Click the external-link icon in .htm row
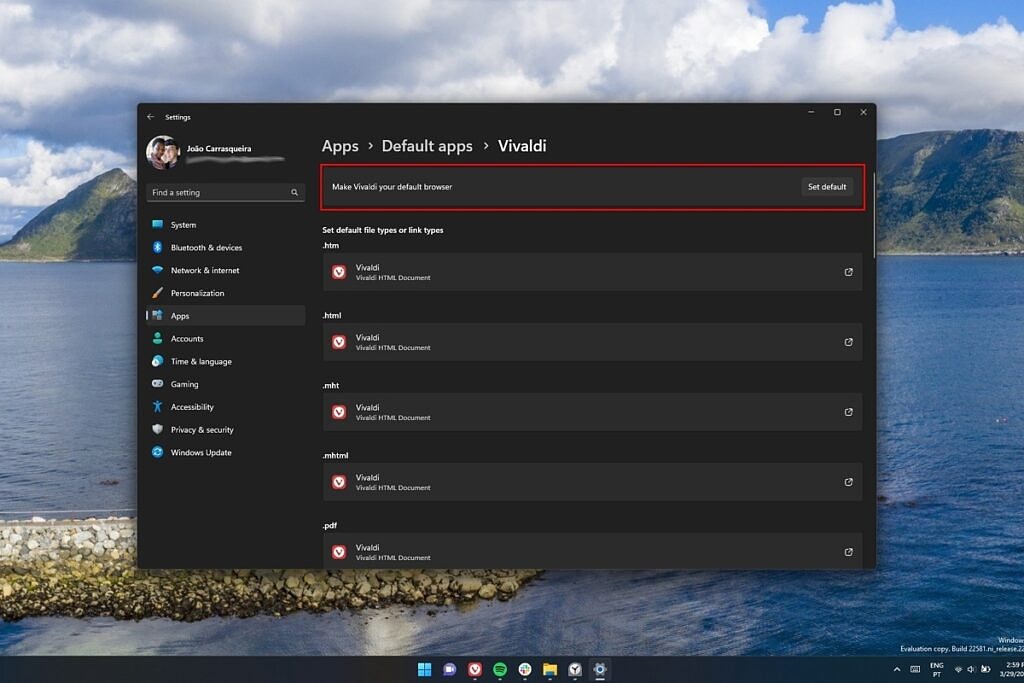The image size is (1024, 683). coord(848,272)
